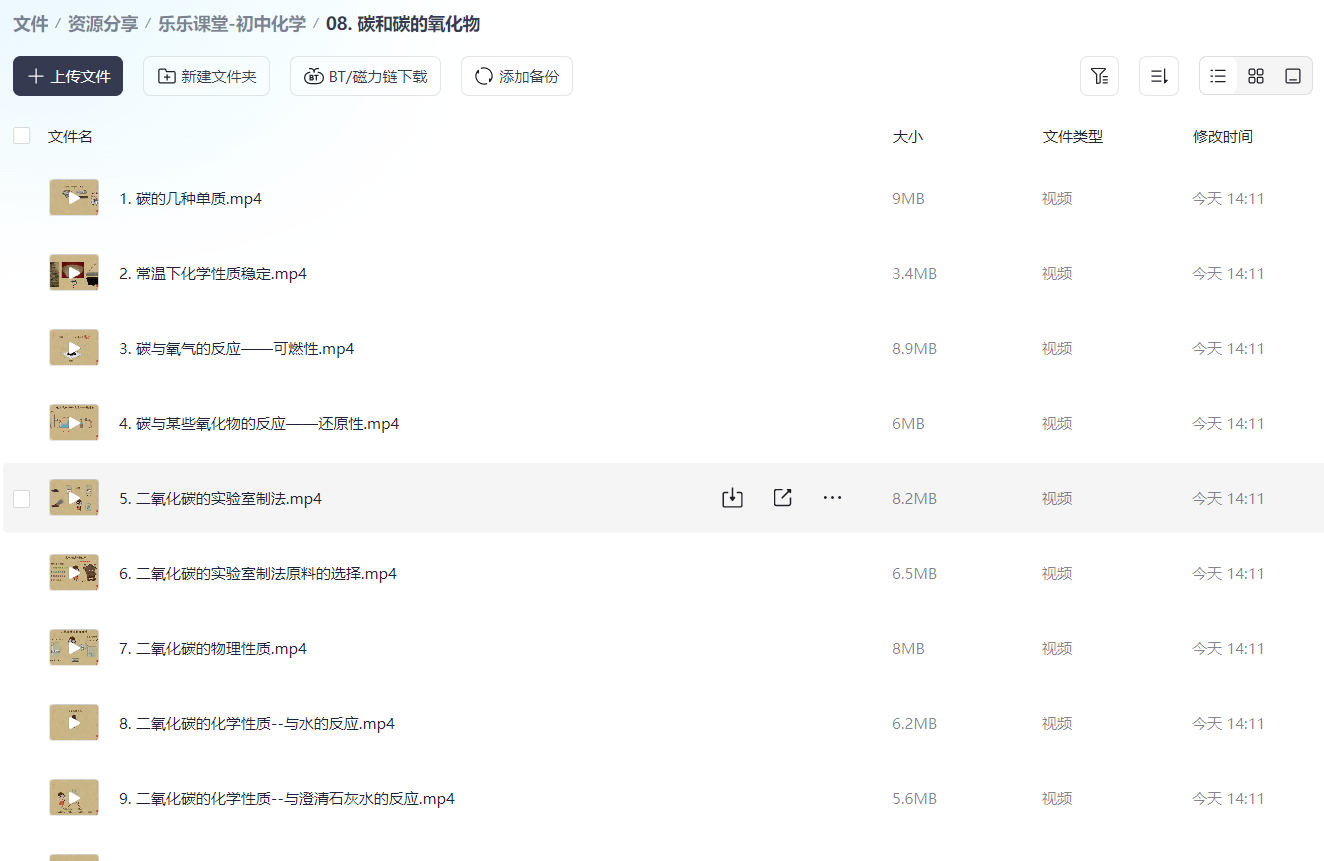Screen dimensions: 1324x861
Task: Go back to 乐乐课堂-初中化学 folder
Action: pyautogui.click(x=232, y=23)
